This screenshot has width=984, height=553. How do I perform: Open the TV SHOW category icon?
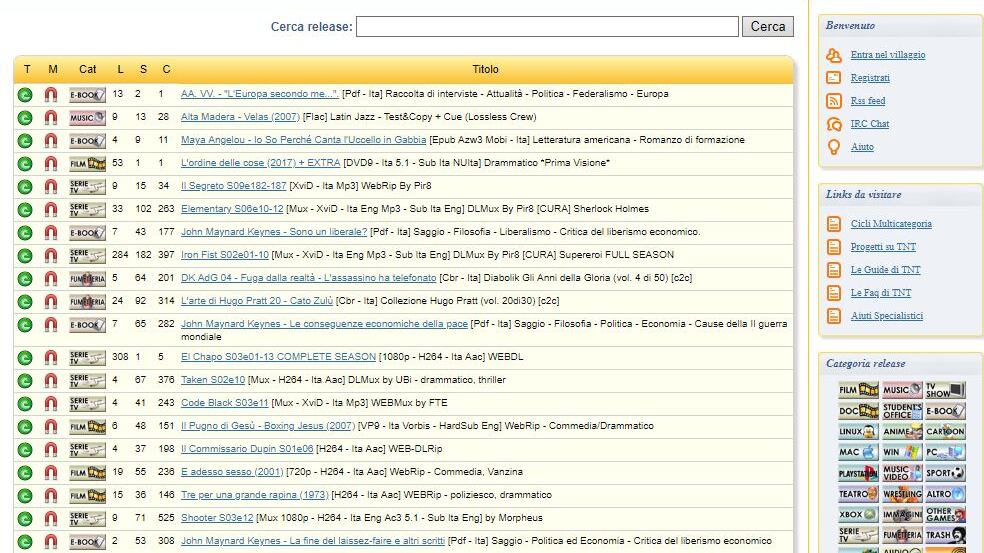tap(945, 390)
